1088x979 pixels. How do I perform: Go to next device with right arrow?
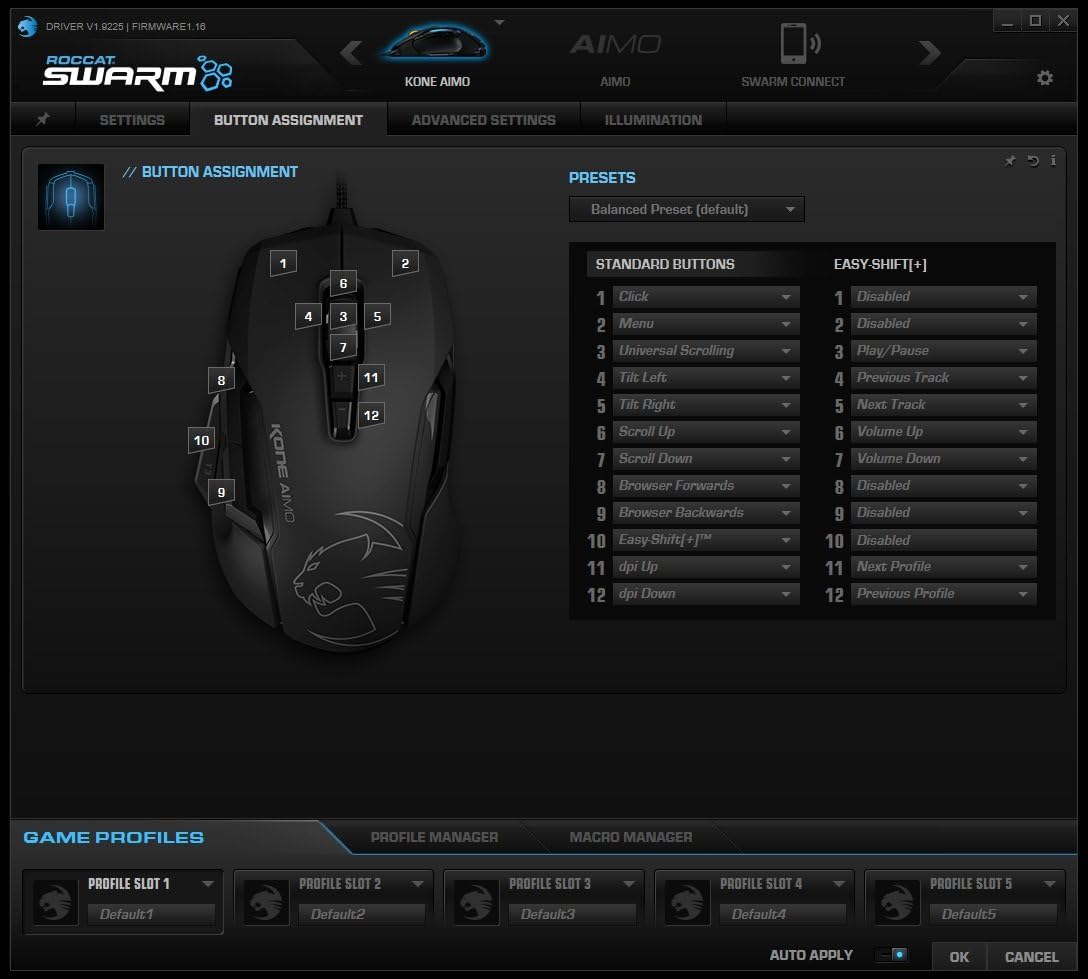(x=929, y=52)
